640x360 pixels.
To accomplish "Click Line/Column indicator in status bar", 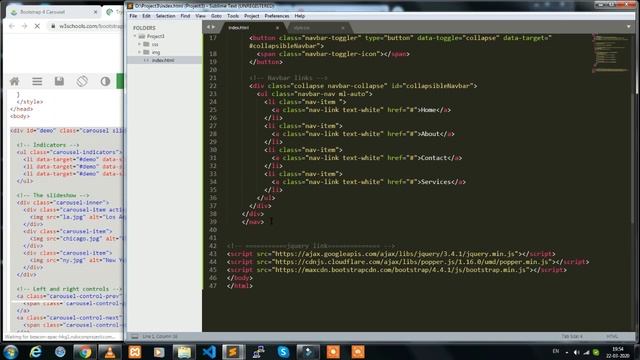I will click(160, 336).
